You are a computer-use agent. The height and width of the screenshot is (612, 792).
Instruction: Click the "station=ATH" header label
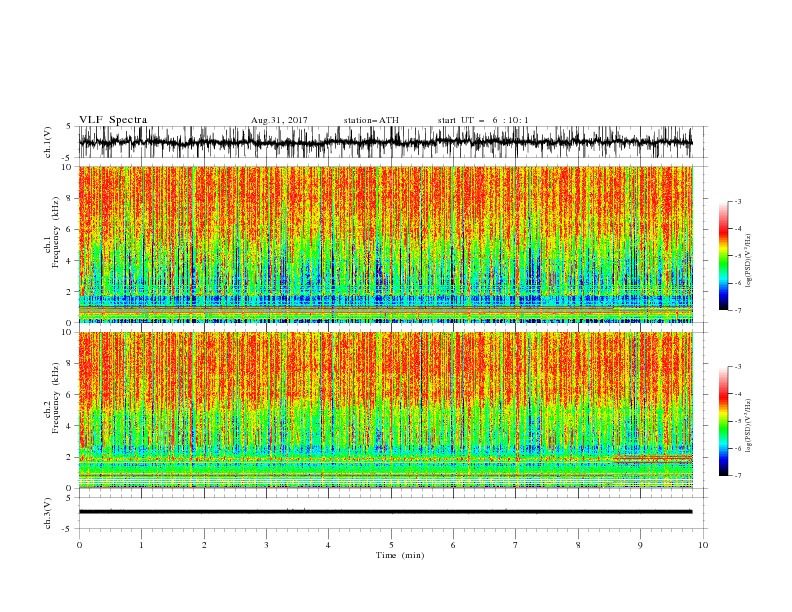371,120
